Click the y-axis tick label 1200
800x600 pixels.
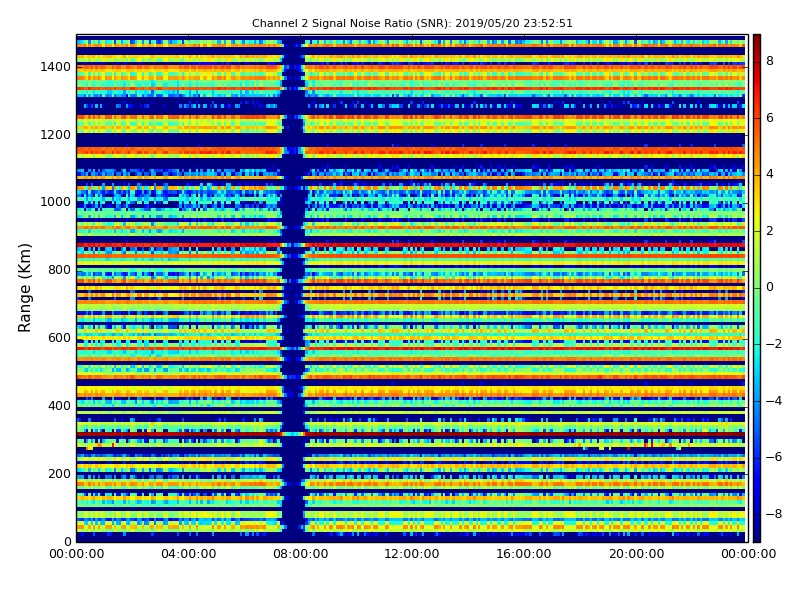(55, 135)
